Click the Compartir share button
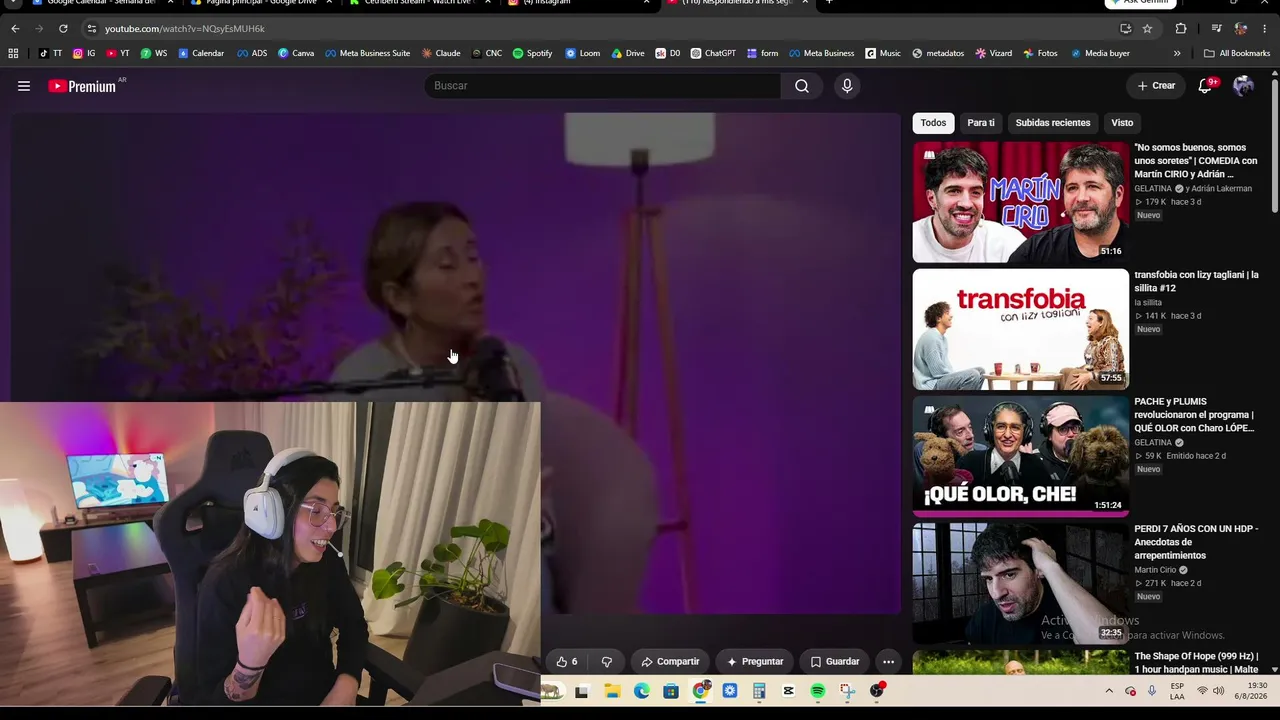 tap(670, 662)
